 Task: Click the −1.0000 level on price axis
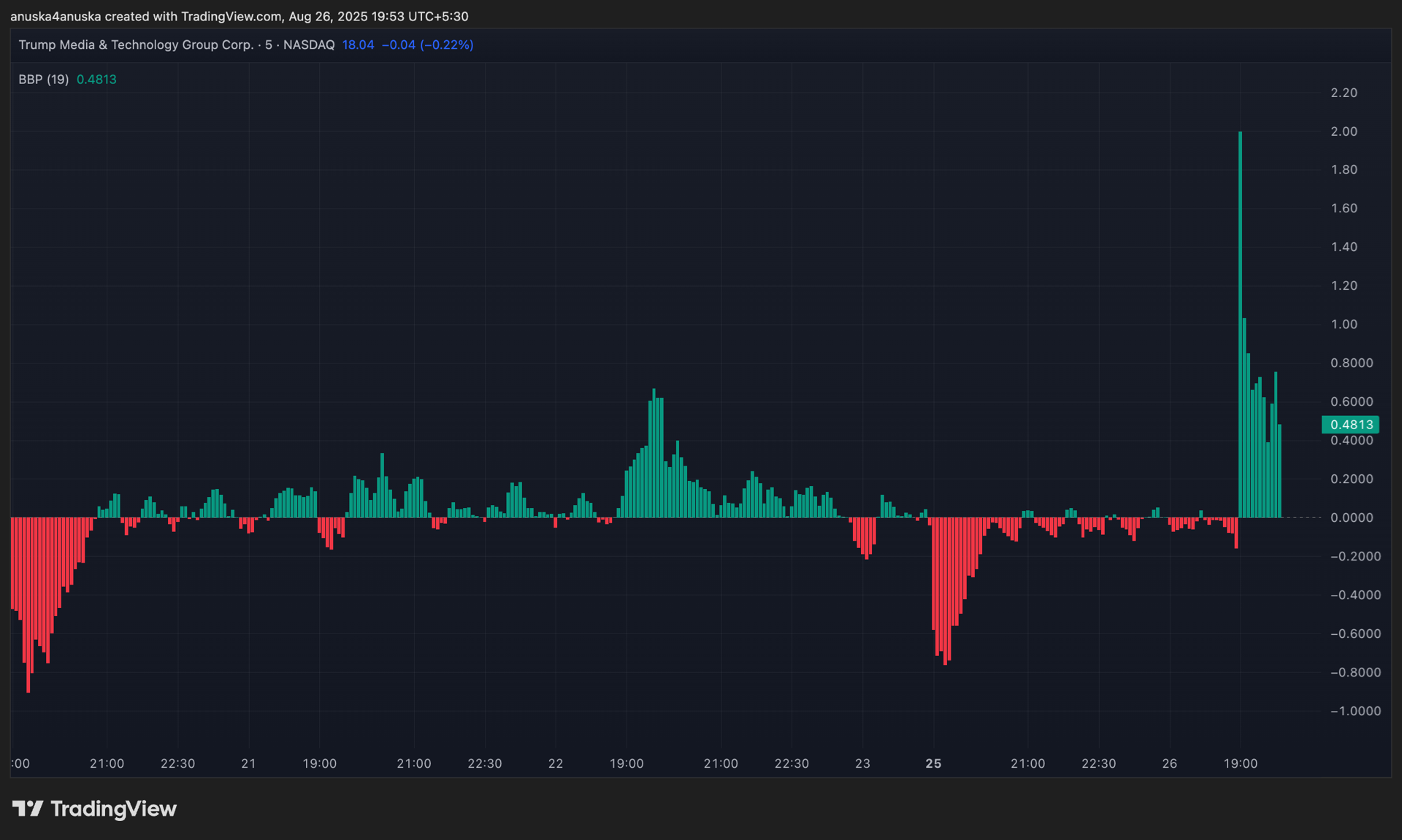tap(1355, 711)
